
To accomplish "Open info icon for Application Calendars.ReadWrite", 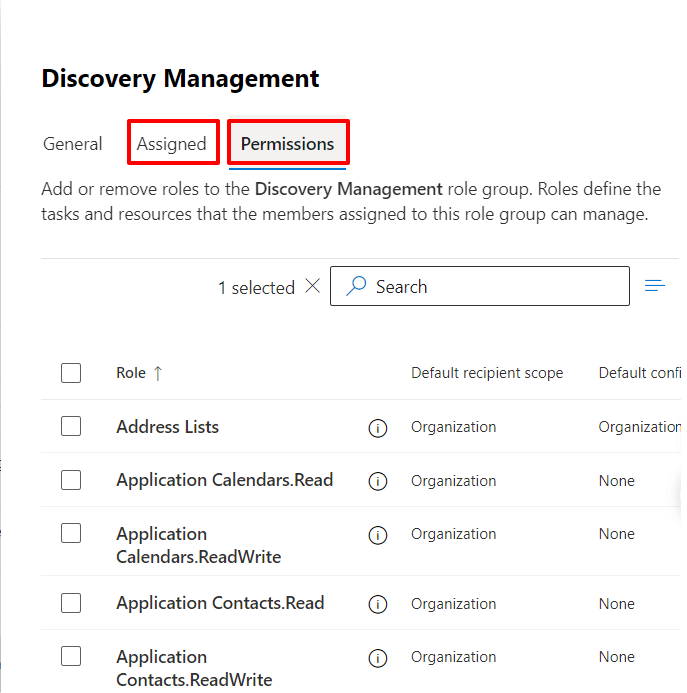I will 378,535.
